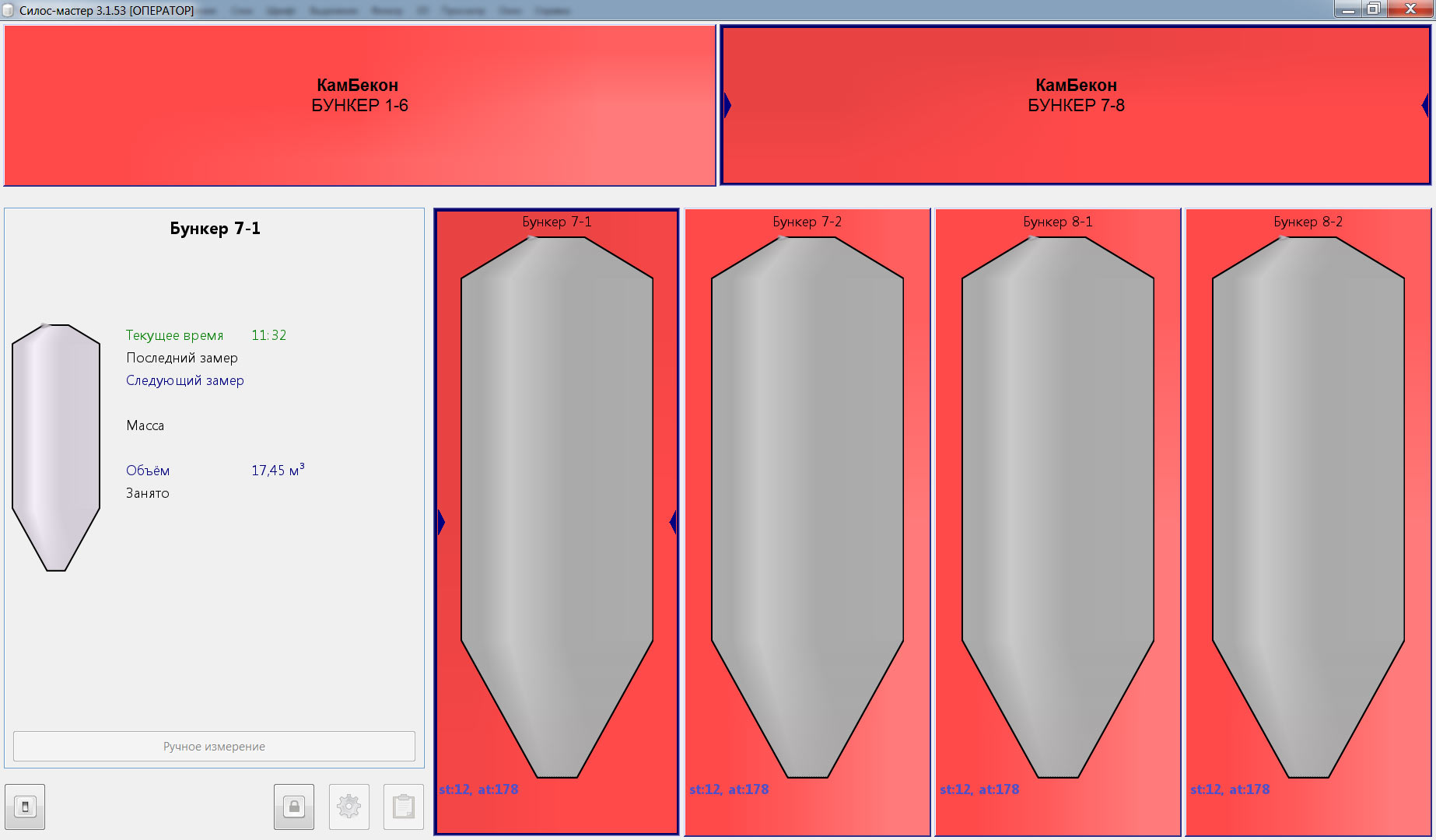Click the Силос-мастер app icon in title bar
This screenshot has height=840, width=1436.
pyautogui.click(x=9, y=10)
